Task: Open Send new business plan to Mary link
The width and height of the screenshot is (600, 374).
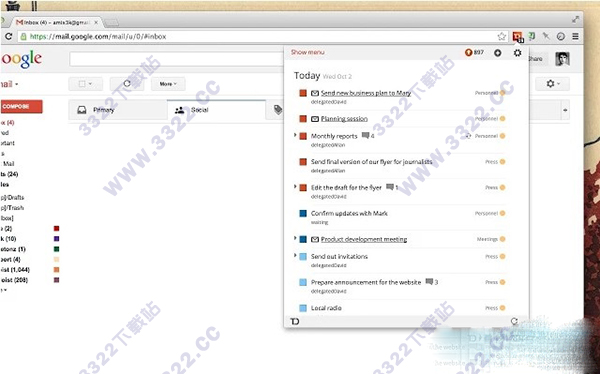Action: 366,93
